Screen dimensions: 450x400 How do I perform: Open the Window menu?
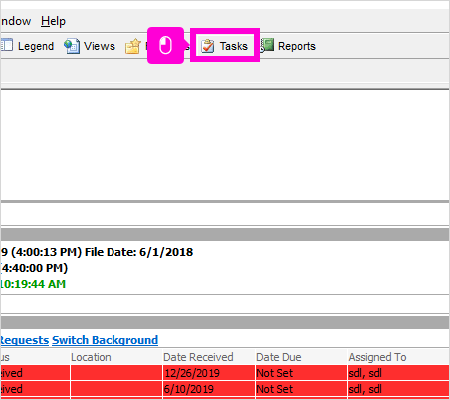tap(16, 21)
